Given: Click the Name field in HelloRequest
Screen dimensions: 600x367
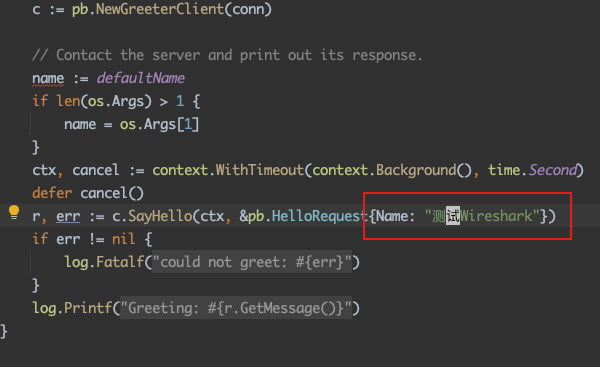Looking at the screenshot, I should pos(392,216).
